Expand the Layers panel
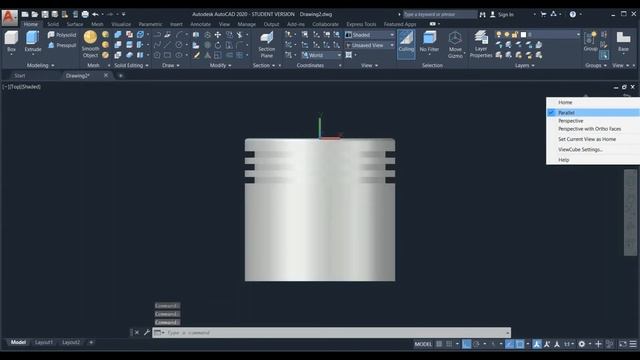 (524, 65)
